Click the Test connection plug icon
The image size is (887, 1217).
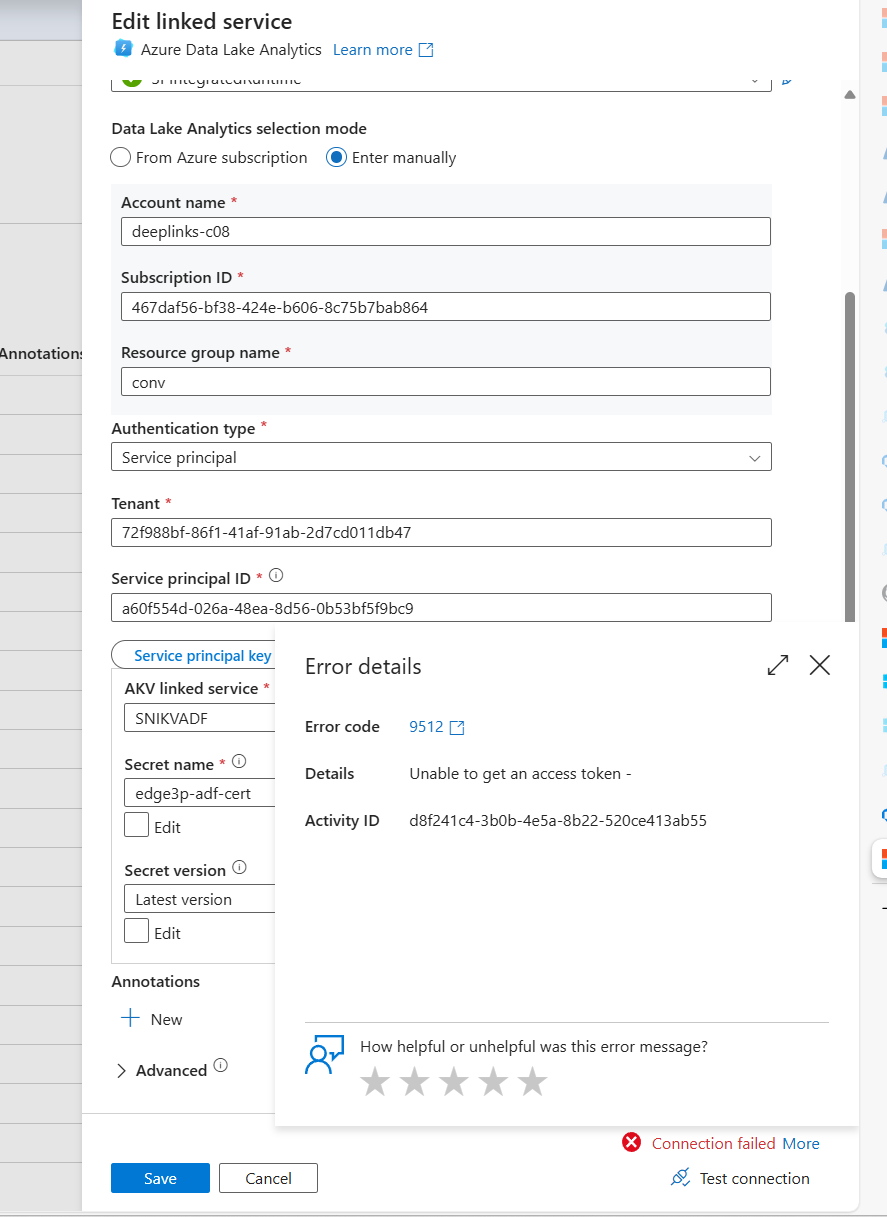(x=681, y=1178)
